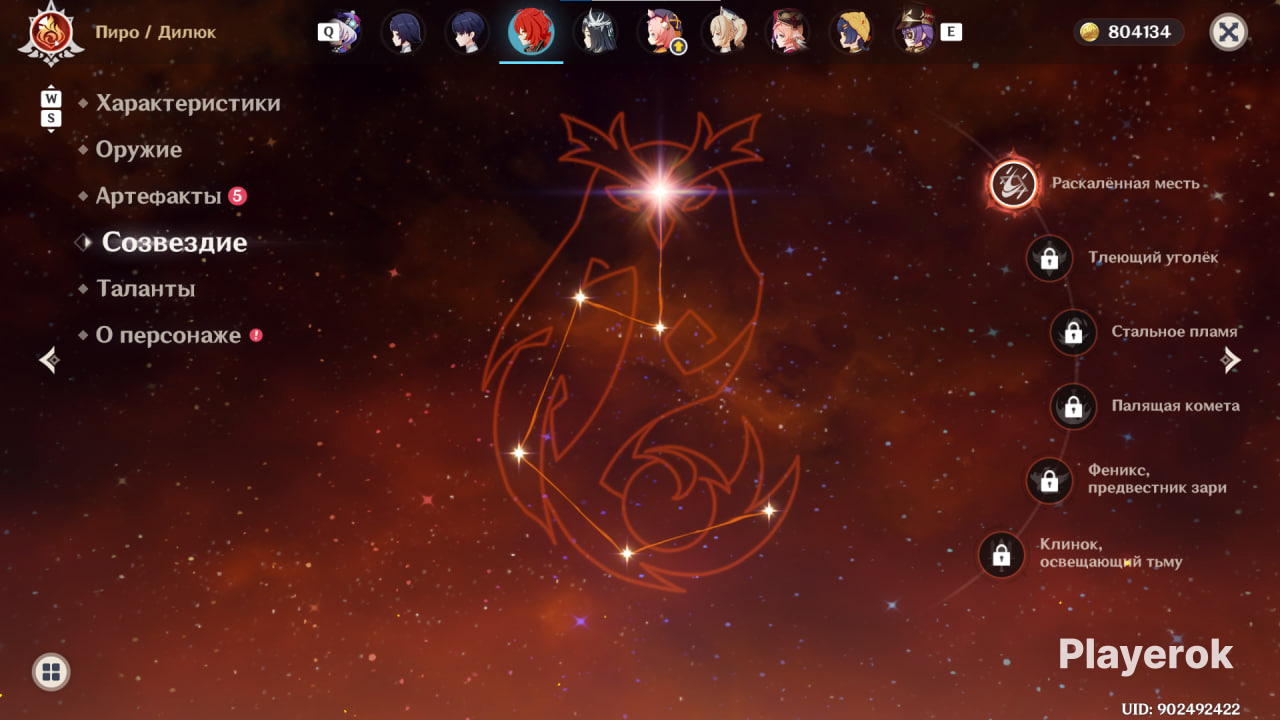The image size is (1280, 720).
Task: Click the red 5 badge on Артефакты
Action: click(237, 196)
